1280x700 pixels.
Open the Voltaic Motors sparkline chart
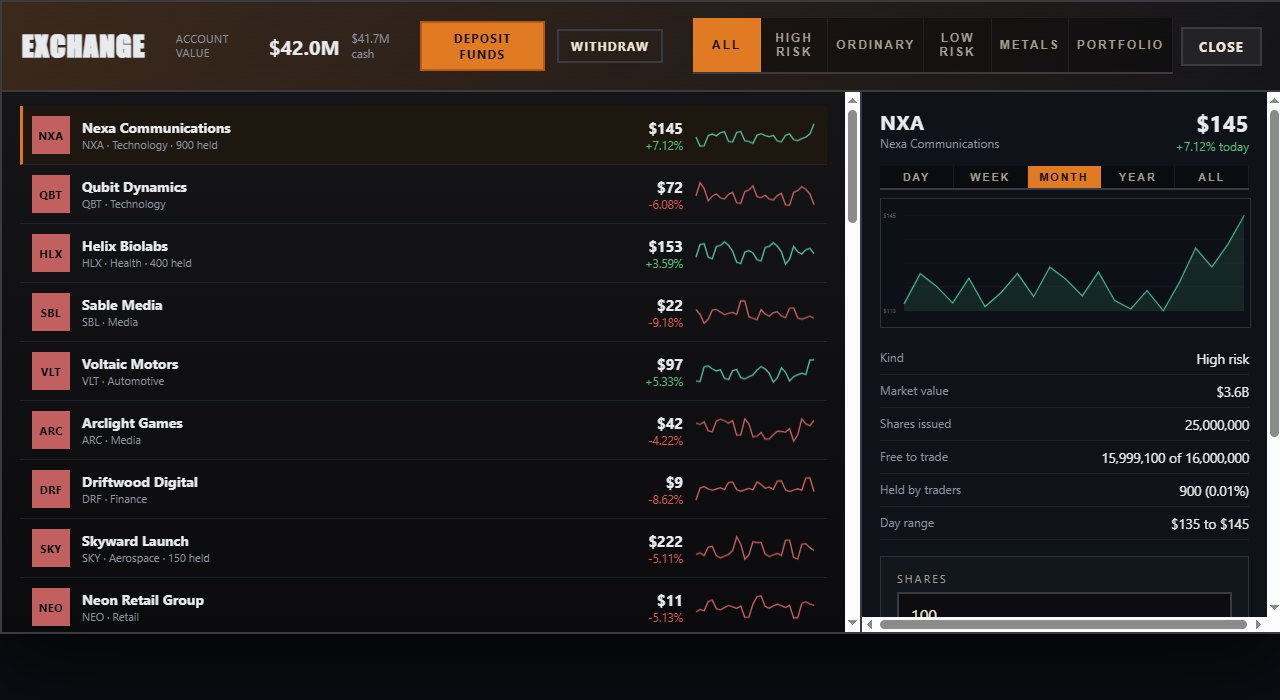[x=755, y=371]
